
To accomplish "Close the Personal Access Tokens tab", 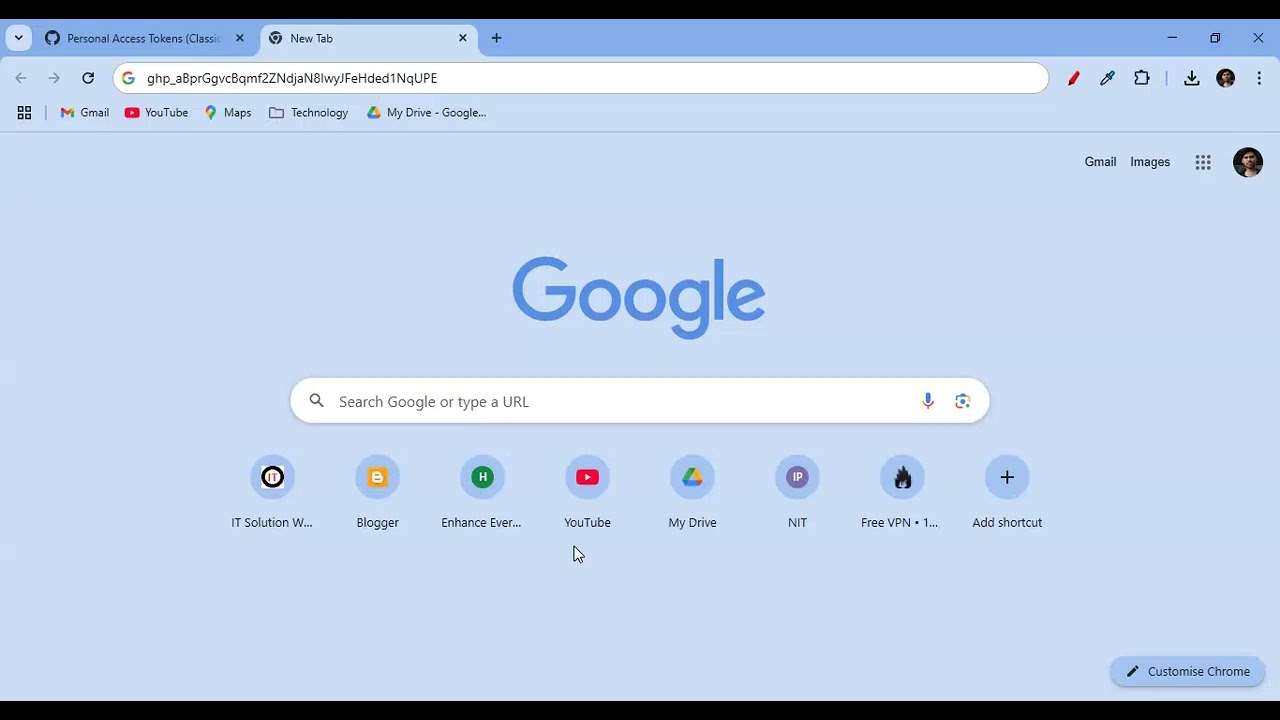I will (x=239, y=38).
